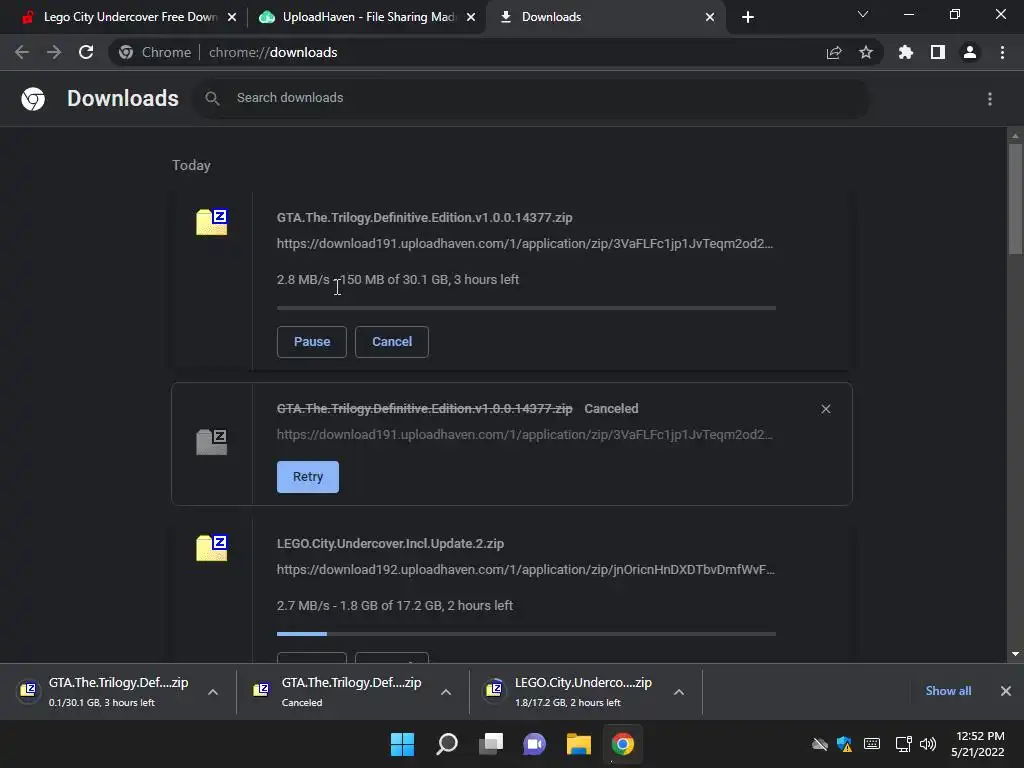Select text "150 MB of 30.1 GB, 3 hours left"
This screenshot has height=768, width=1024.
429,280
